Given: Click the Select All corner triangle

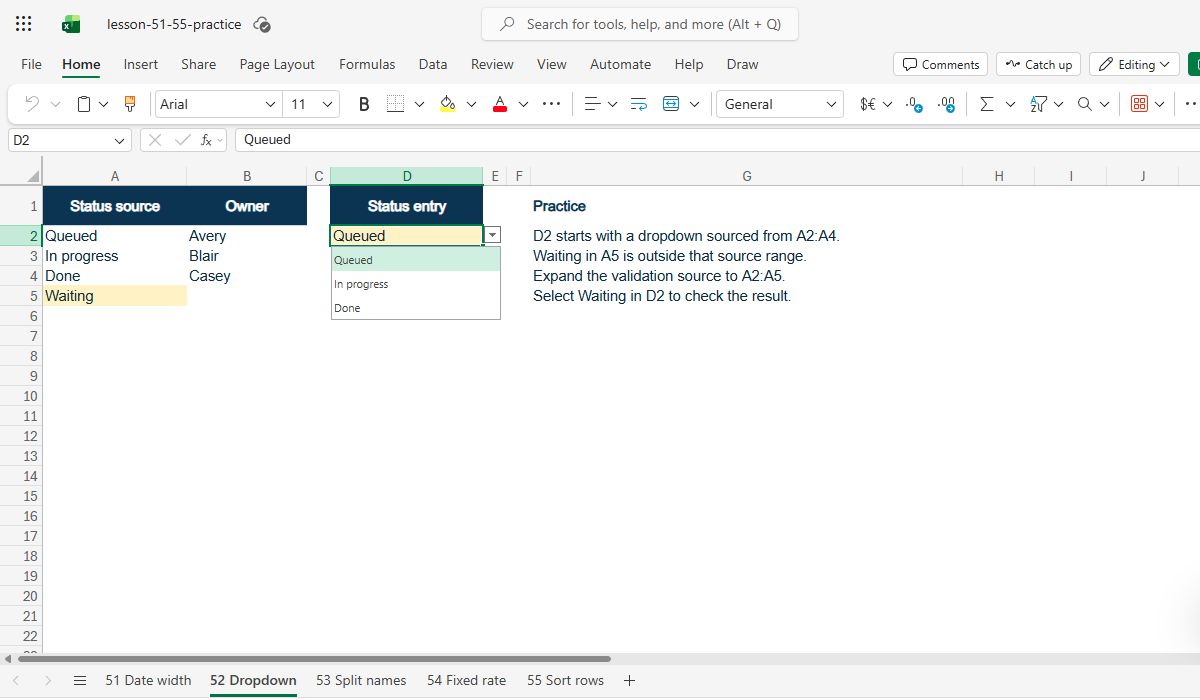Looking at the screenshot, I should click(33, 176).
